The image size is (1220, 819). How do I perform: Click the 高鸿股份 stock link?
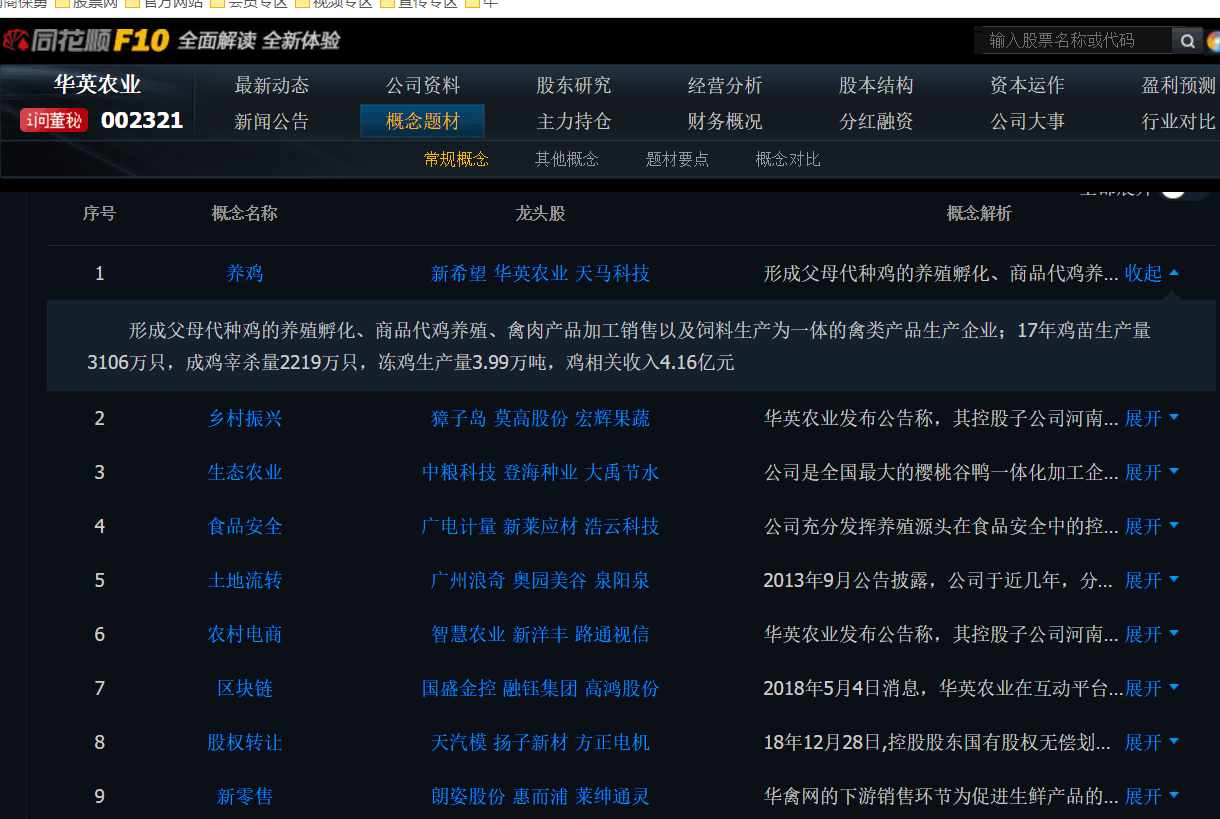622,688
